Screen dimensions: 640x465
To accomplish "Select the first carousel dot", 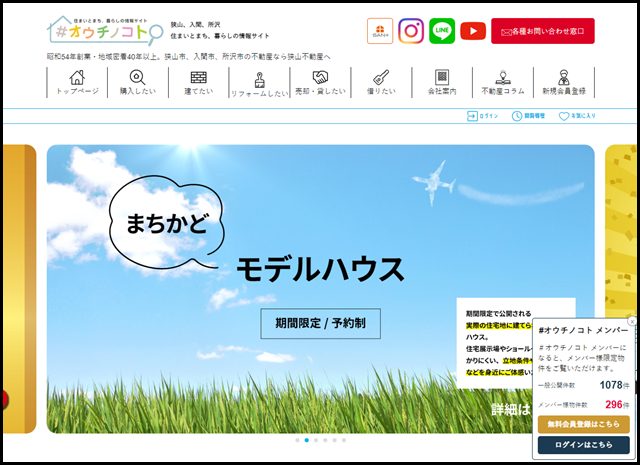I will pyautogui.click(x=297, y=440).
